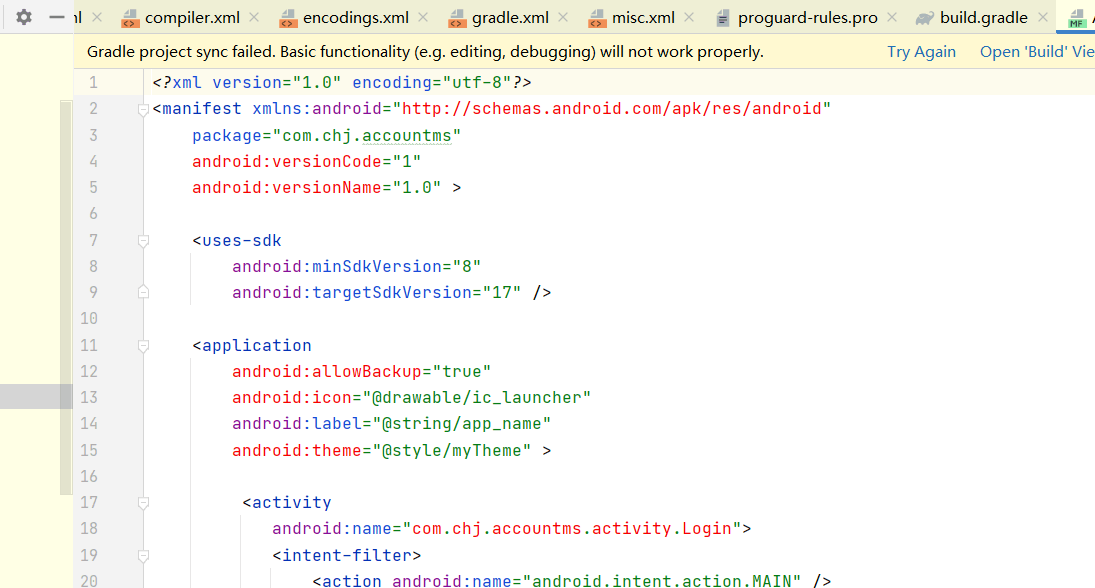The width and height of the screenshot is (1095, 588).
Task: Click the xmlns schema URL string
Action: coord(612,108)
